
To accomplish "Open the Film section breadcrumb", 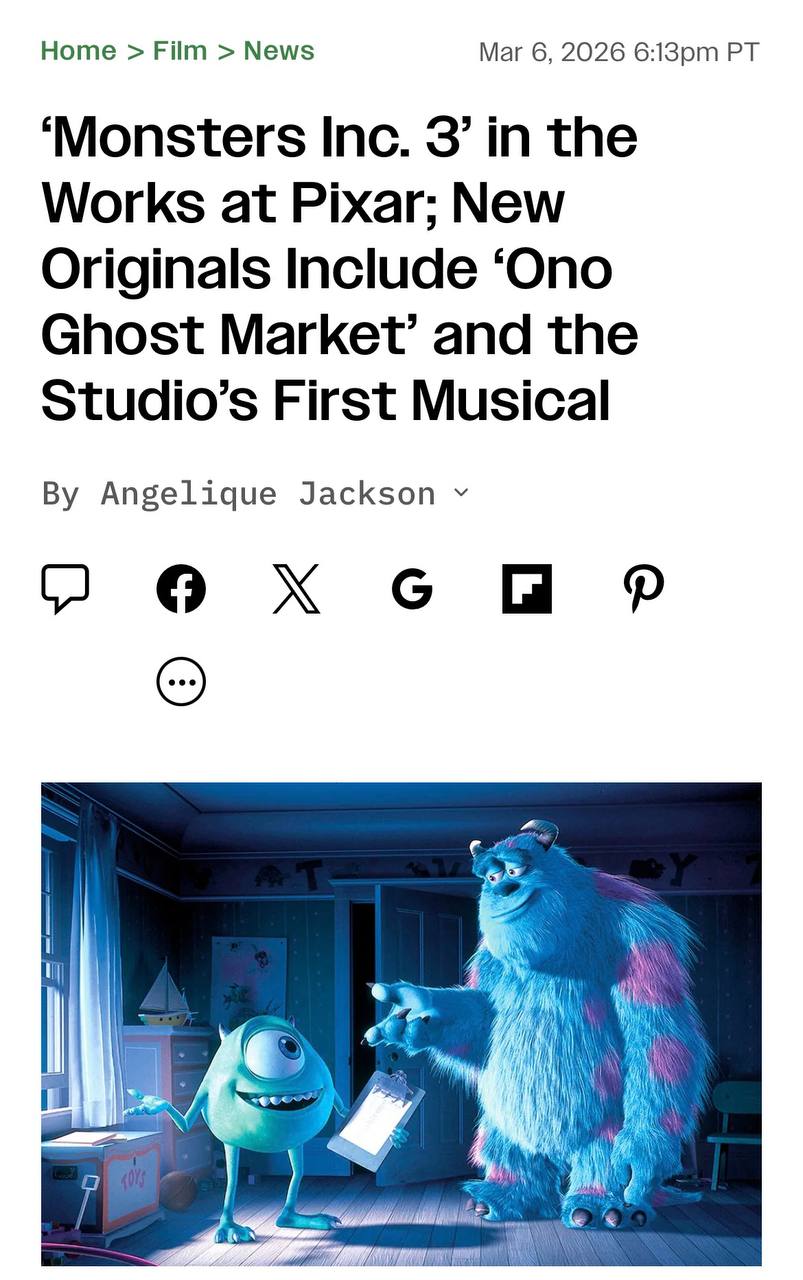I will (179, 51).
